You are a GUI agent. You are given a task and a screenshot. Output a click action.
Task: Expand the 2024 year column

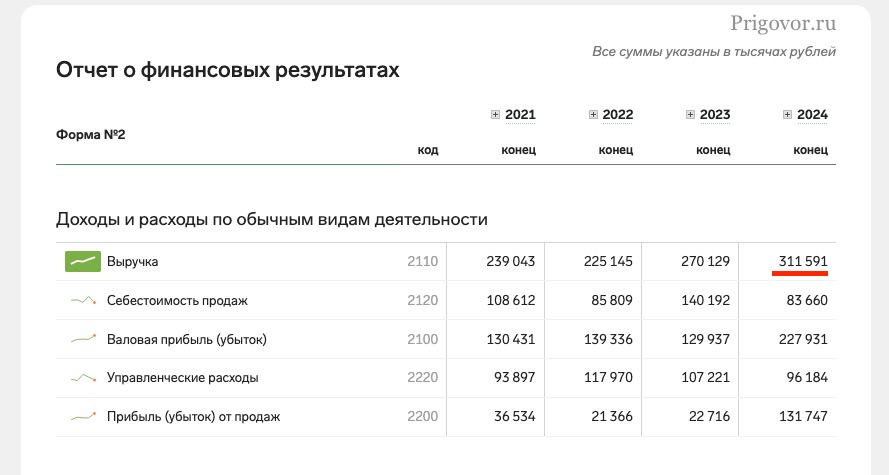coord(787,115)
